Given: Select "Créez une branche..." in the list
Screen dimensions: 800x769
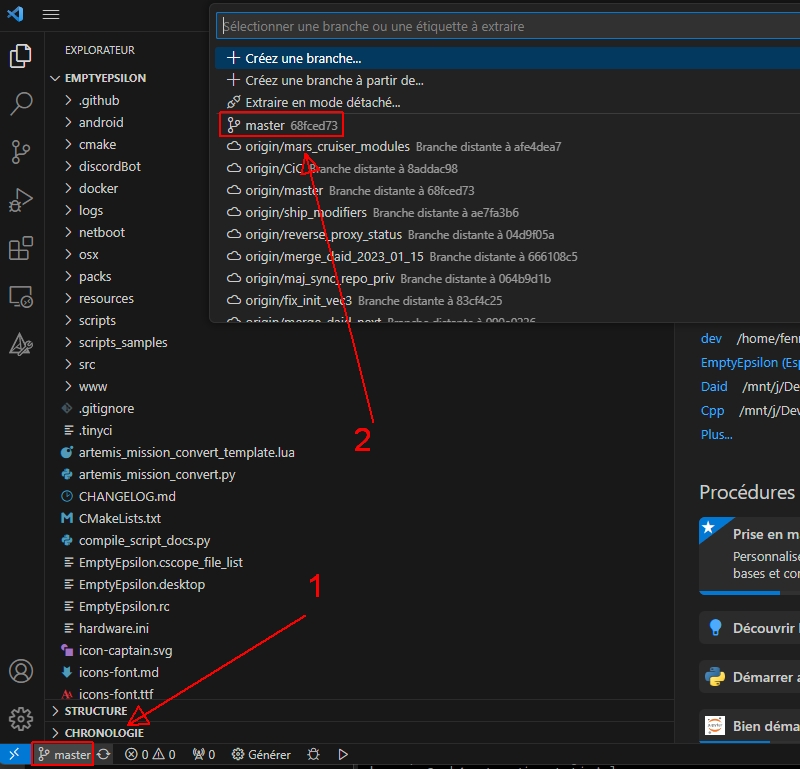Looking at the screenshot, I should 303,58.
